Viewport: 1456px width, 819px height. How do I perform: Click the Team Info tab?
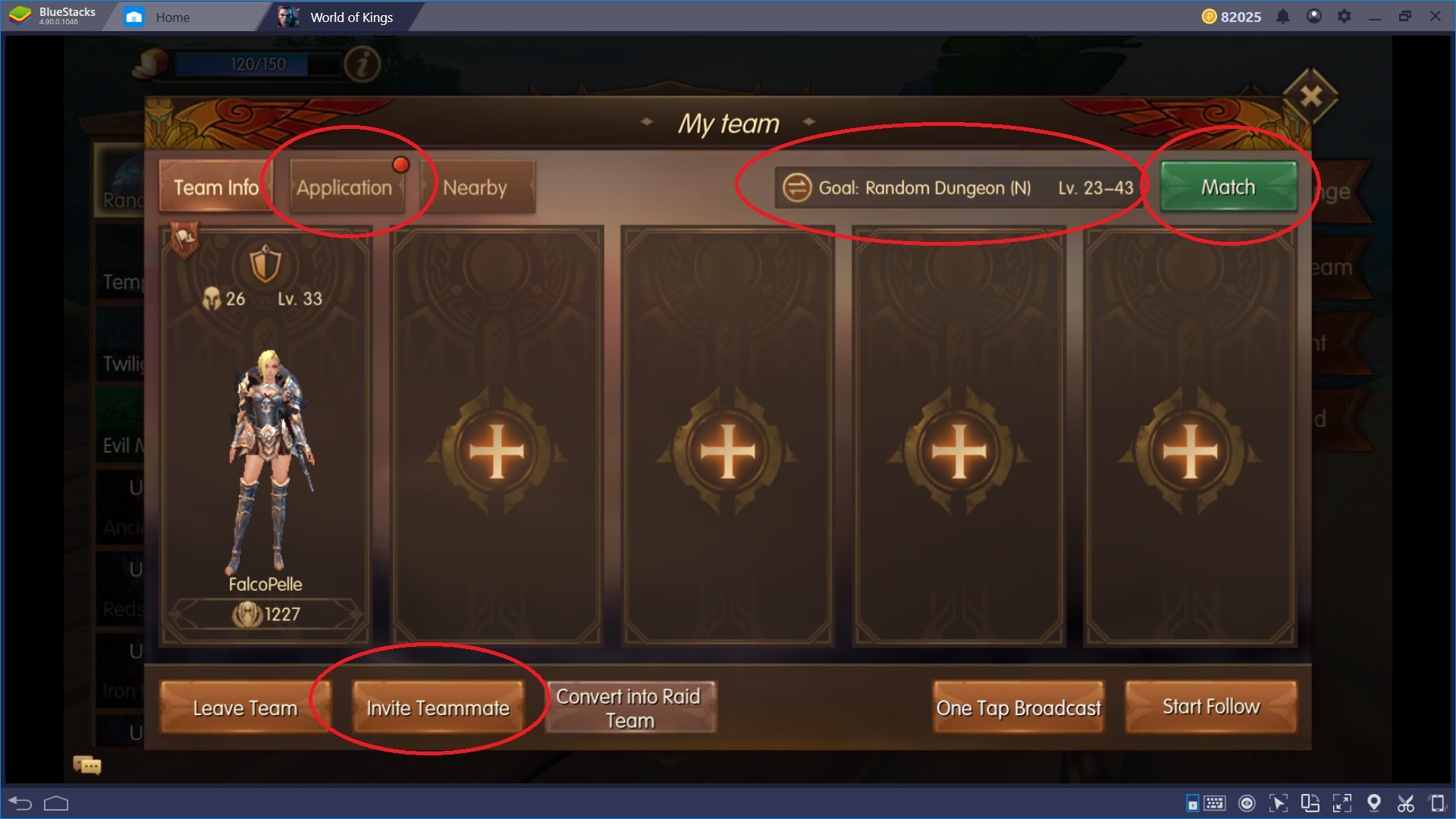click(x=215, y=187)
